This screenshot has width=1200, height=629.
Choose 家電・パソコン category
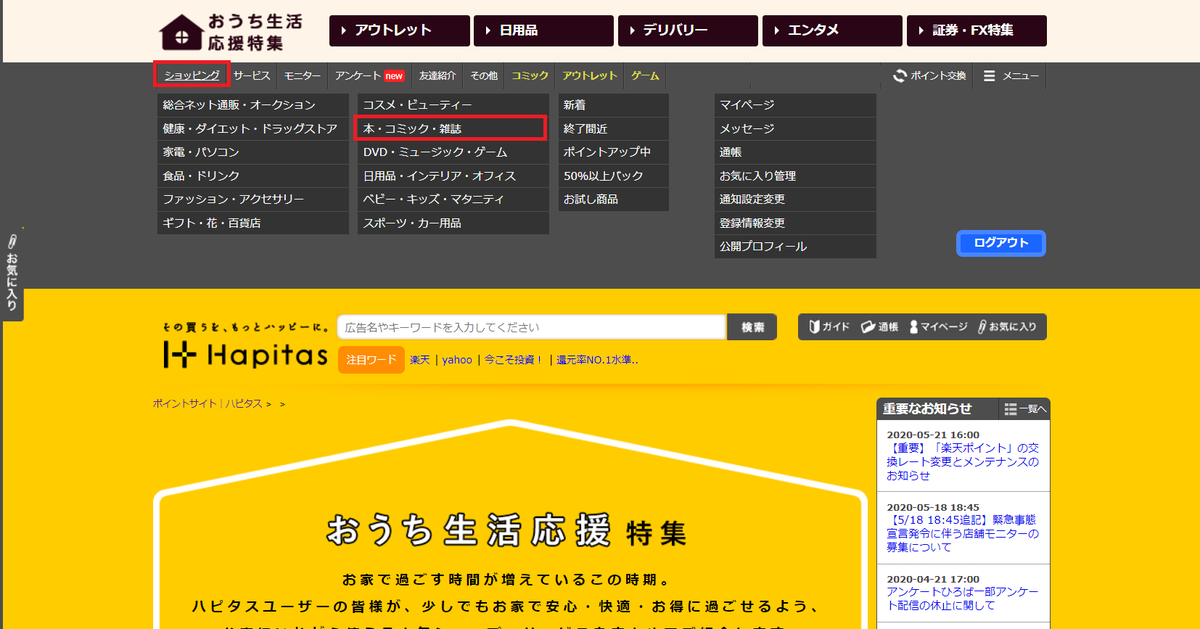click(253, 152)
